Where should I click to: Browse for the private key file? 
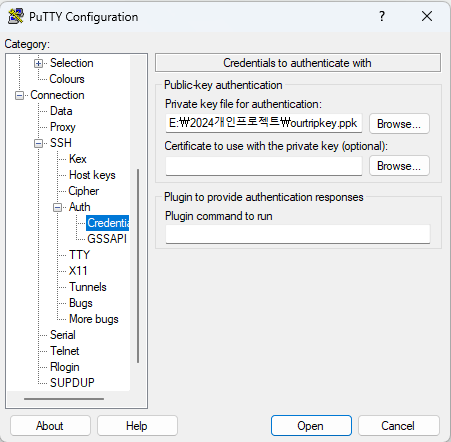coord(399,124)
